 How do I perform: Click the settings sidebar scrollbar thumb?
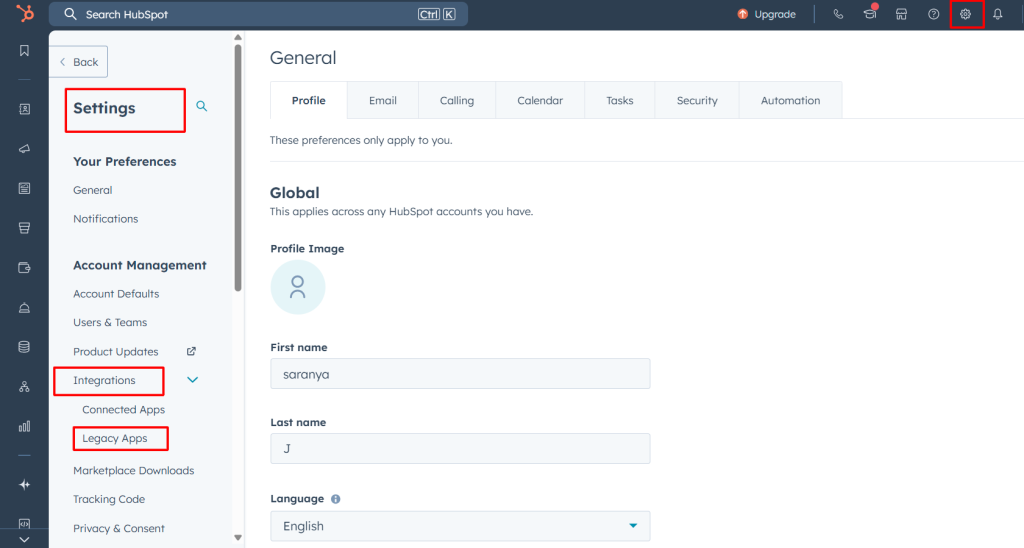point(238,167)
